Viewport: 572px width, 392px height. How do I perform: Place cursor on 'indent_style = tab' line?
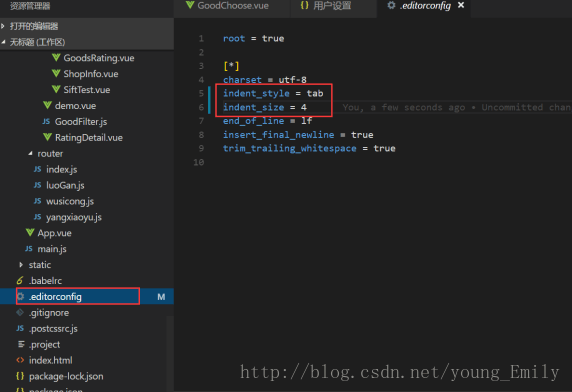point(273,93)
